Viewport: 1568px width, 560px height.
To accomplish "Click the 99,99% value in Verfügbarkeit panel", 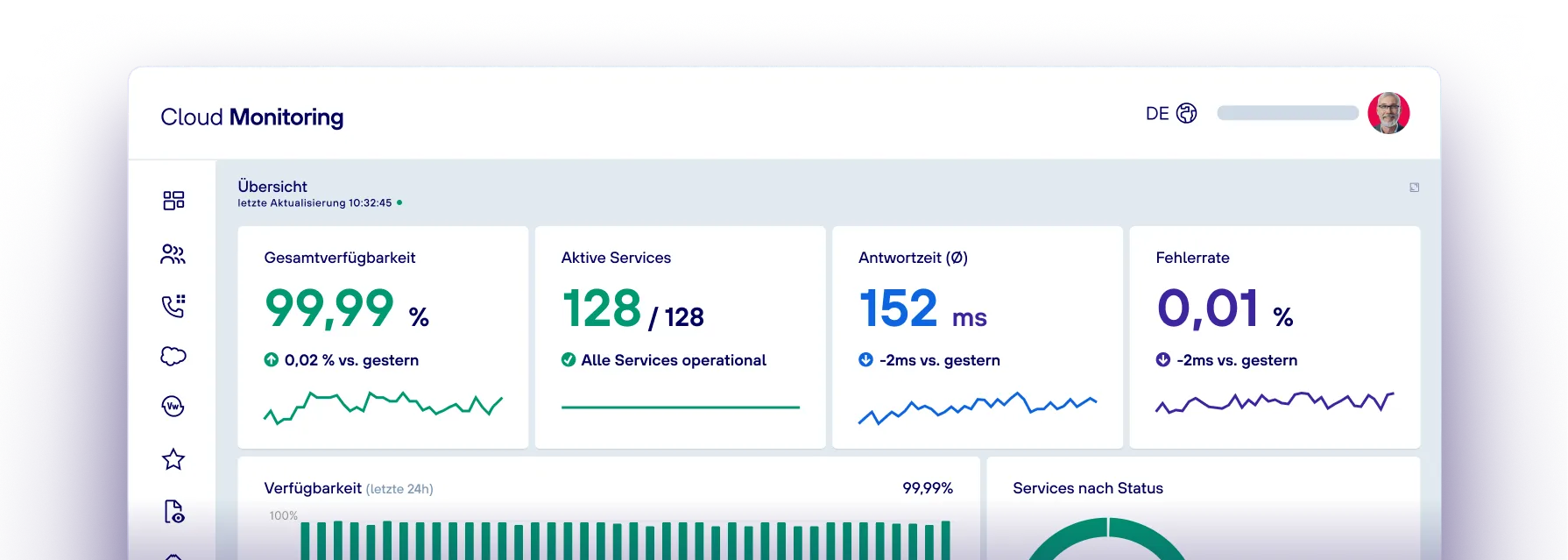I will 928,488.
